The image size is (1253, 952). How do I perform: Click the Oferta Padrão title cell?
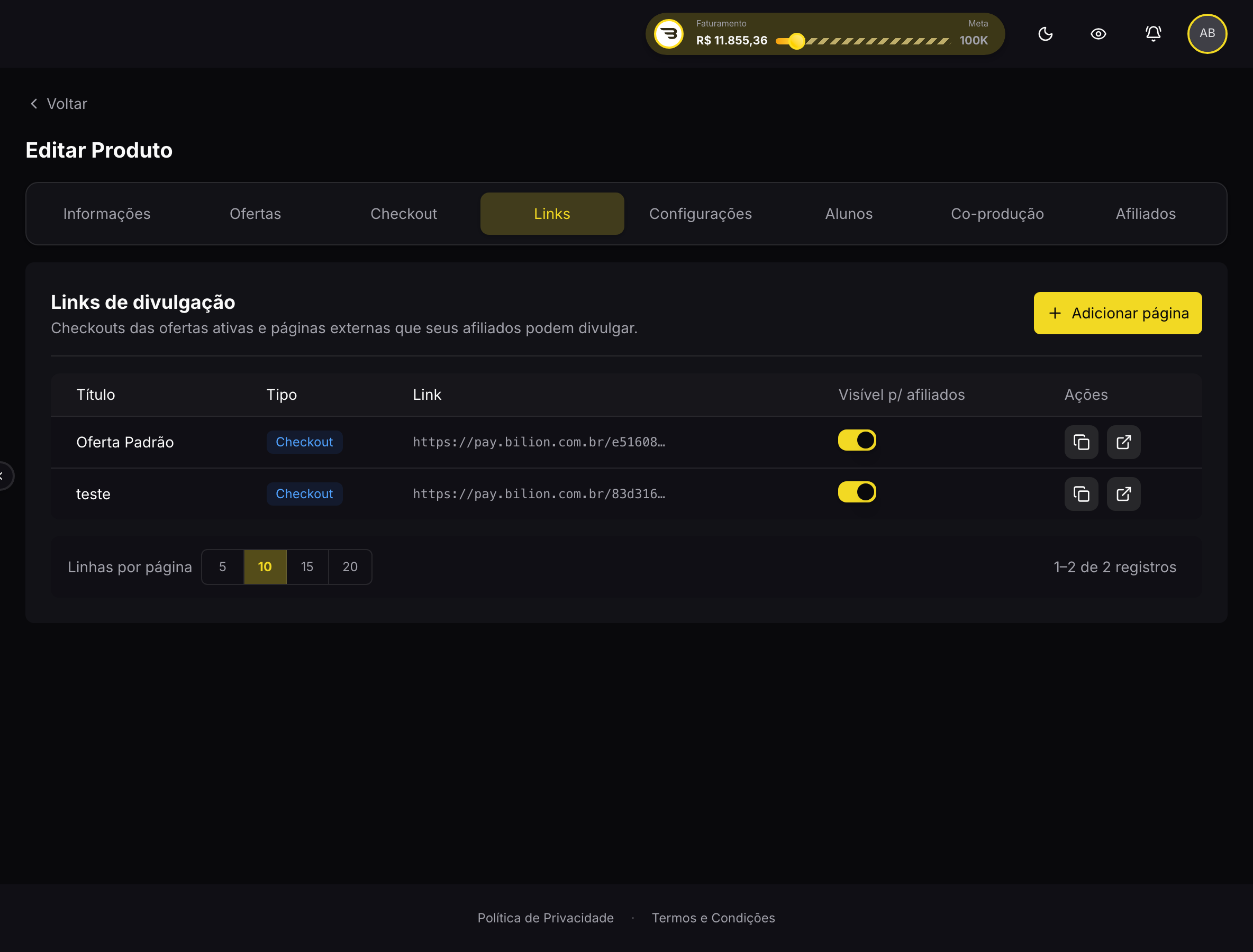[125, 442]
